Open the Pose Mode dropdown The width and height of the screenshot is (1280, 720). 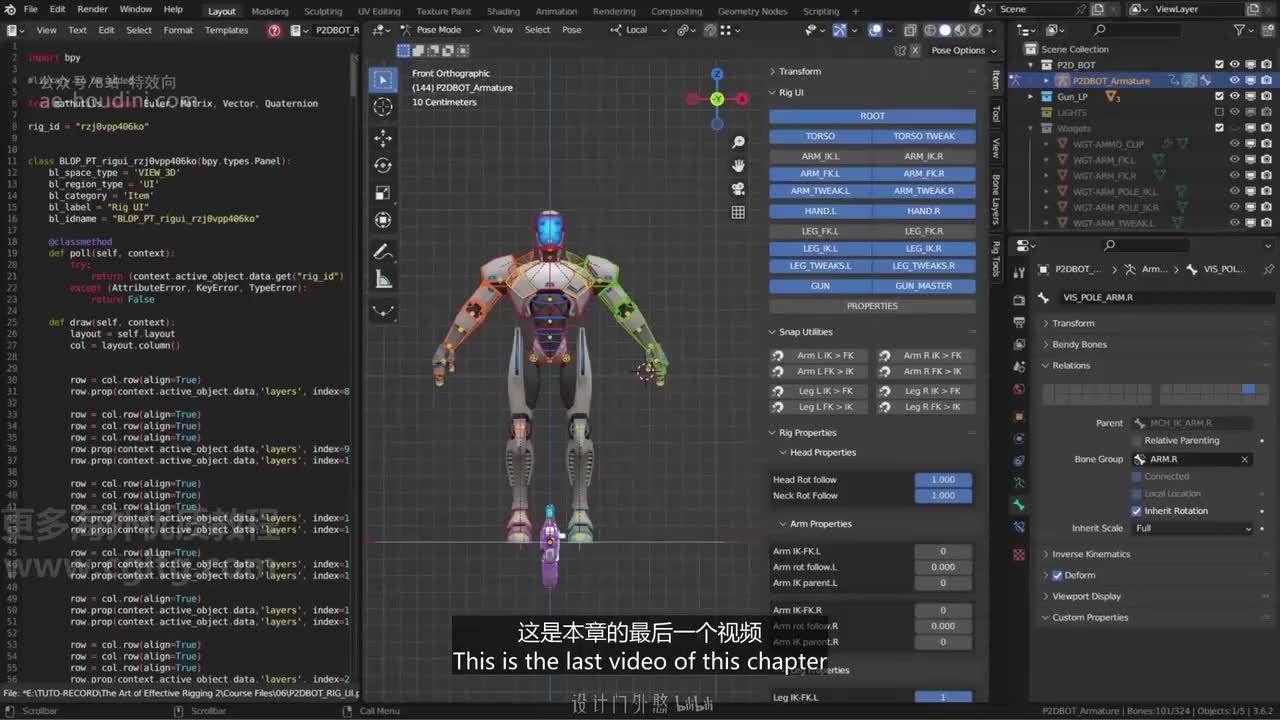pos(438,30)
